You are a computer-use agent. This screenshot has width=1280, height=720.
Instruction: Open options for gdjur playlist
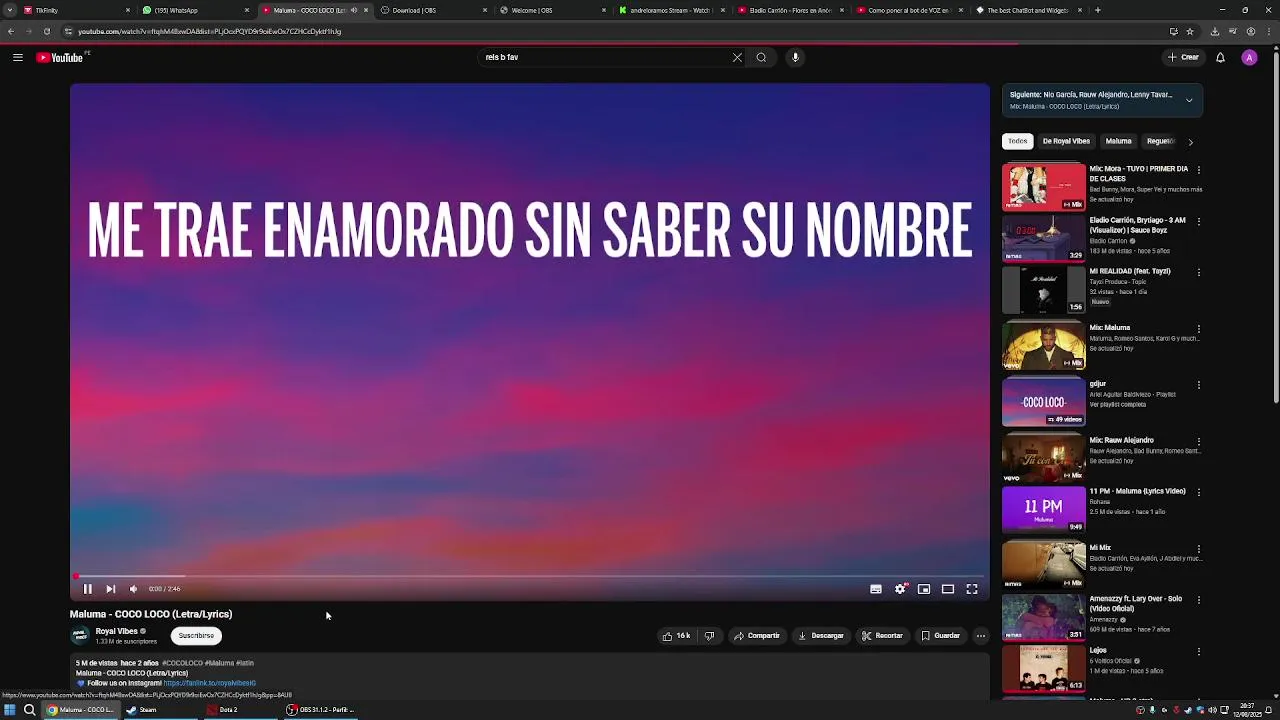(x=1199, y=385)
